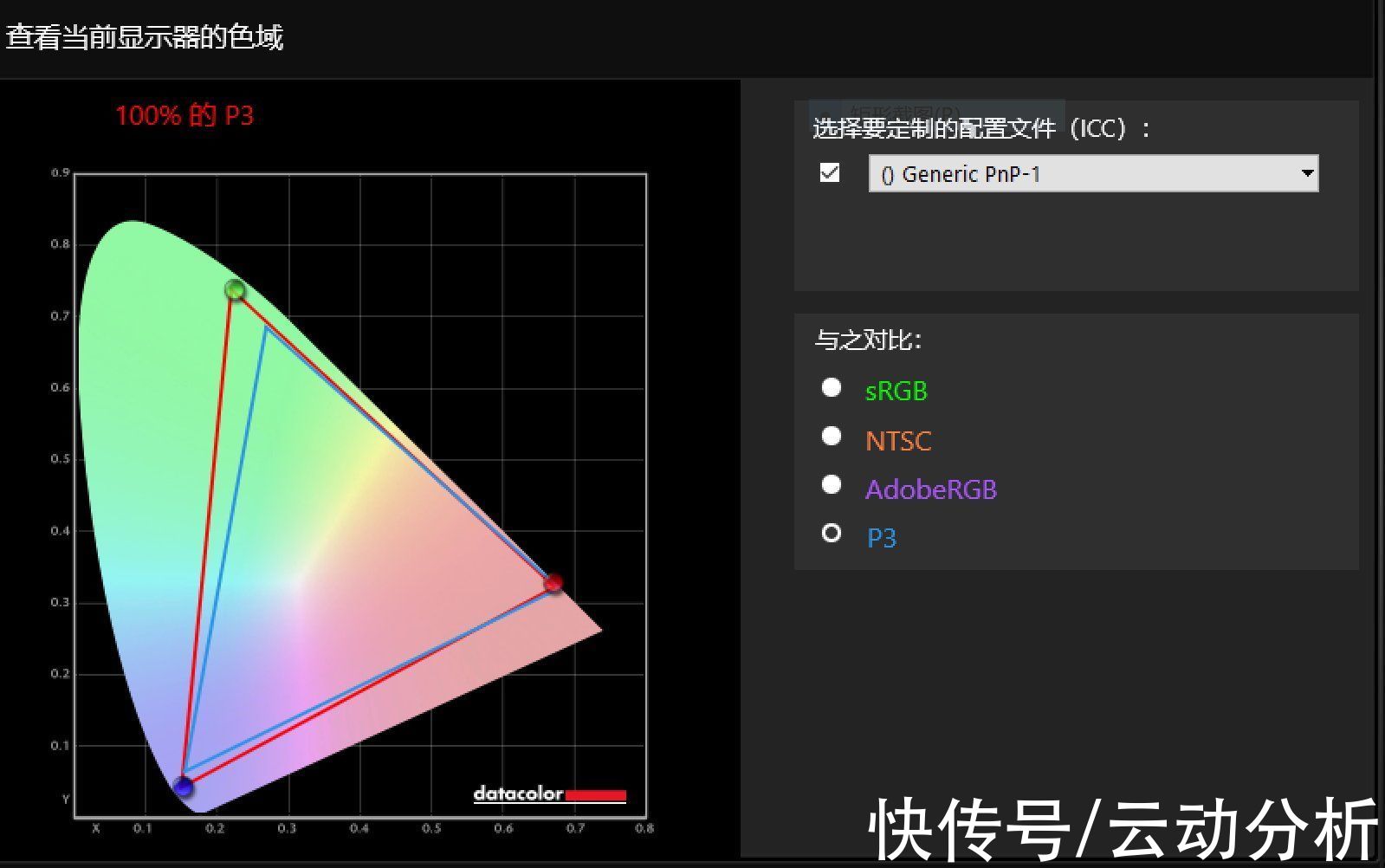Click the '与之对比:' label

[x=868, y=340]
